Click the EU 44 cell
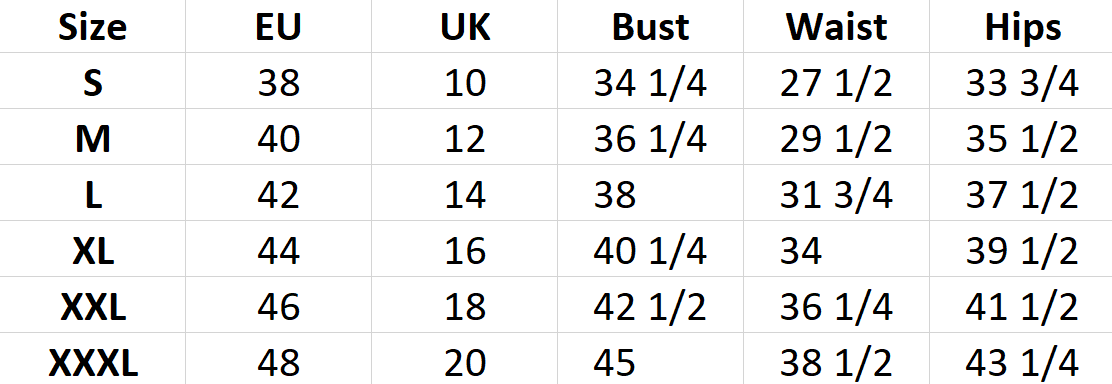Screen dimensions: 1112x384 point(278,249)
